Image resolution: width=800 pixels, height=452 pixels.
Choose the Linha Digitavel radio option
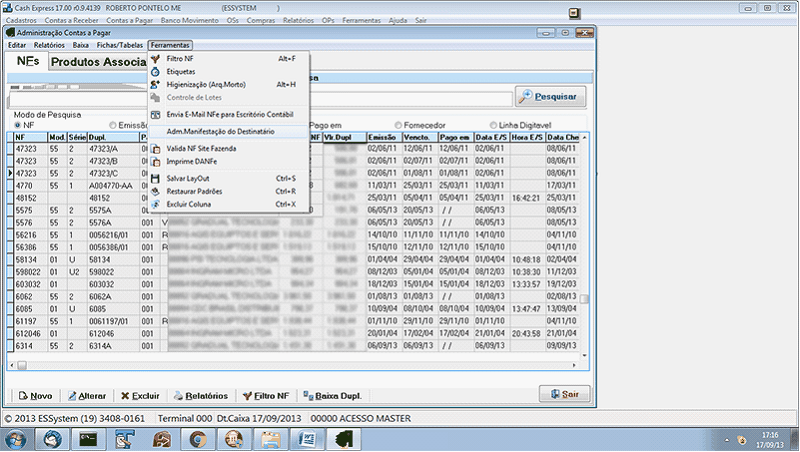tap(492, 125)
